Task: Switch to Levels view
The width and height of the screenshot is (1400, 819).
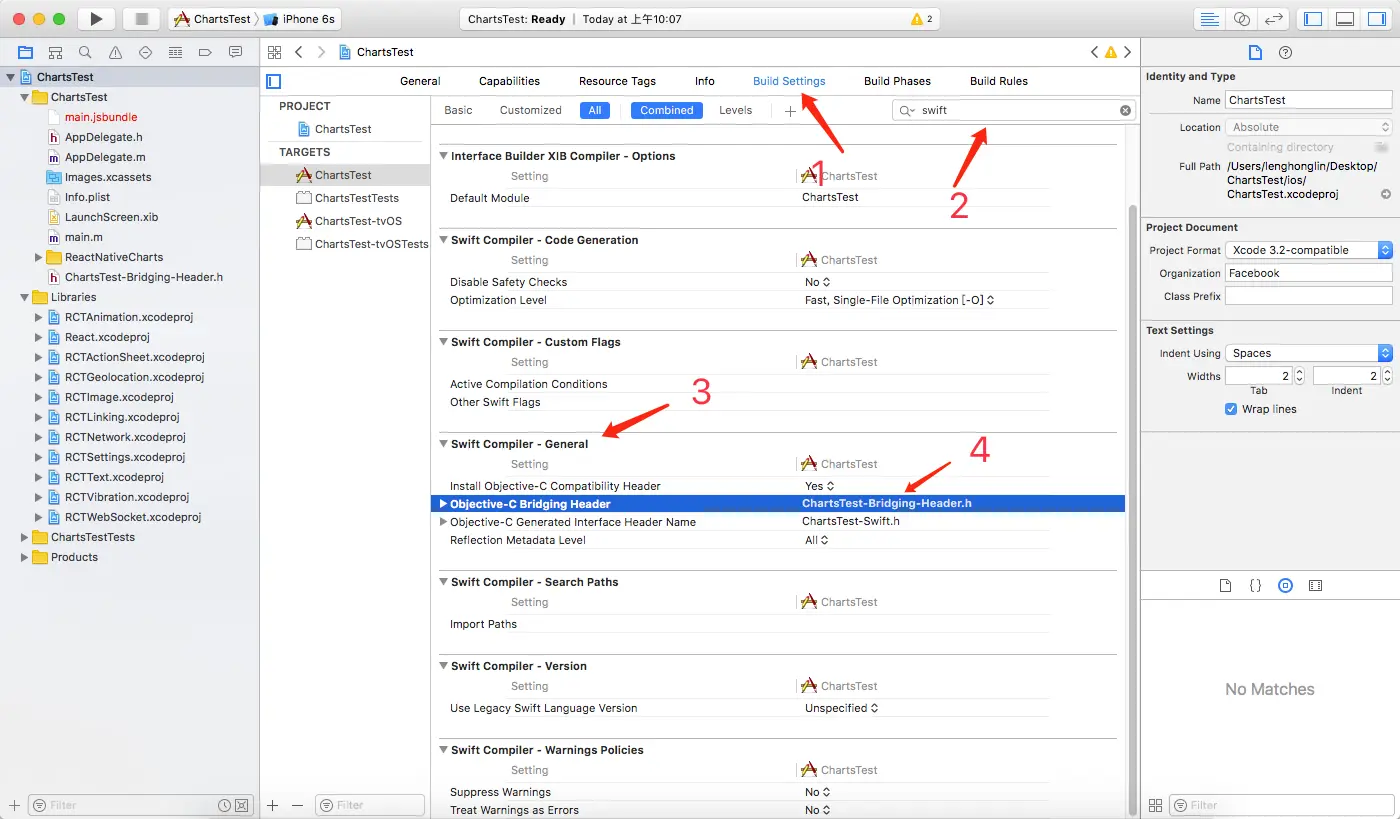Action: tap(735, 110)
